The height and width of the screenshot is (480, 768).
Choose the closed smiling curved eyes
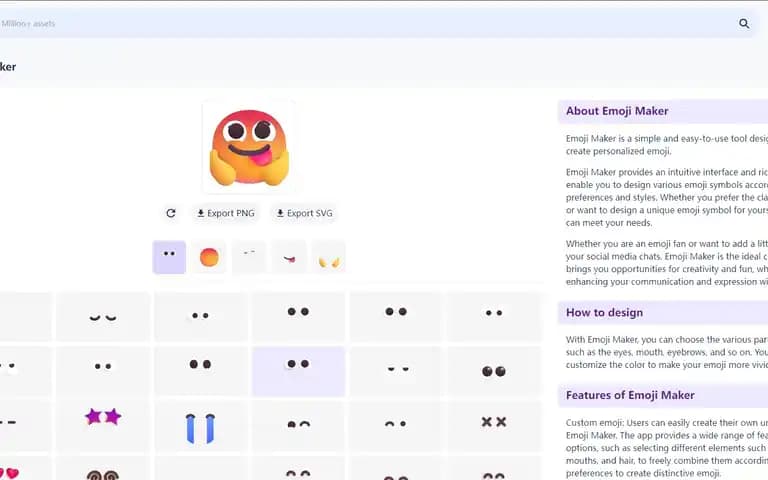(x=103, y=317)
